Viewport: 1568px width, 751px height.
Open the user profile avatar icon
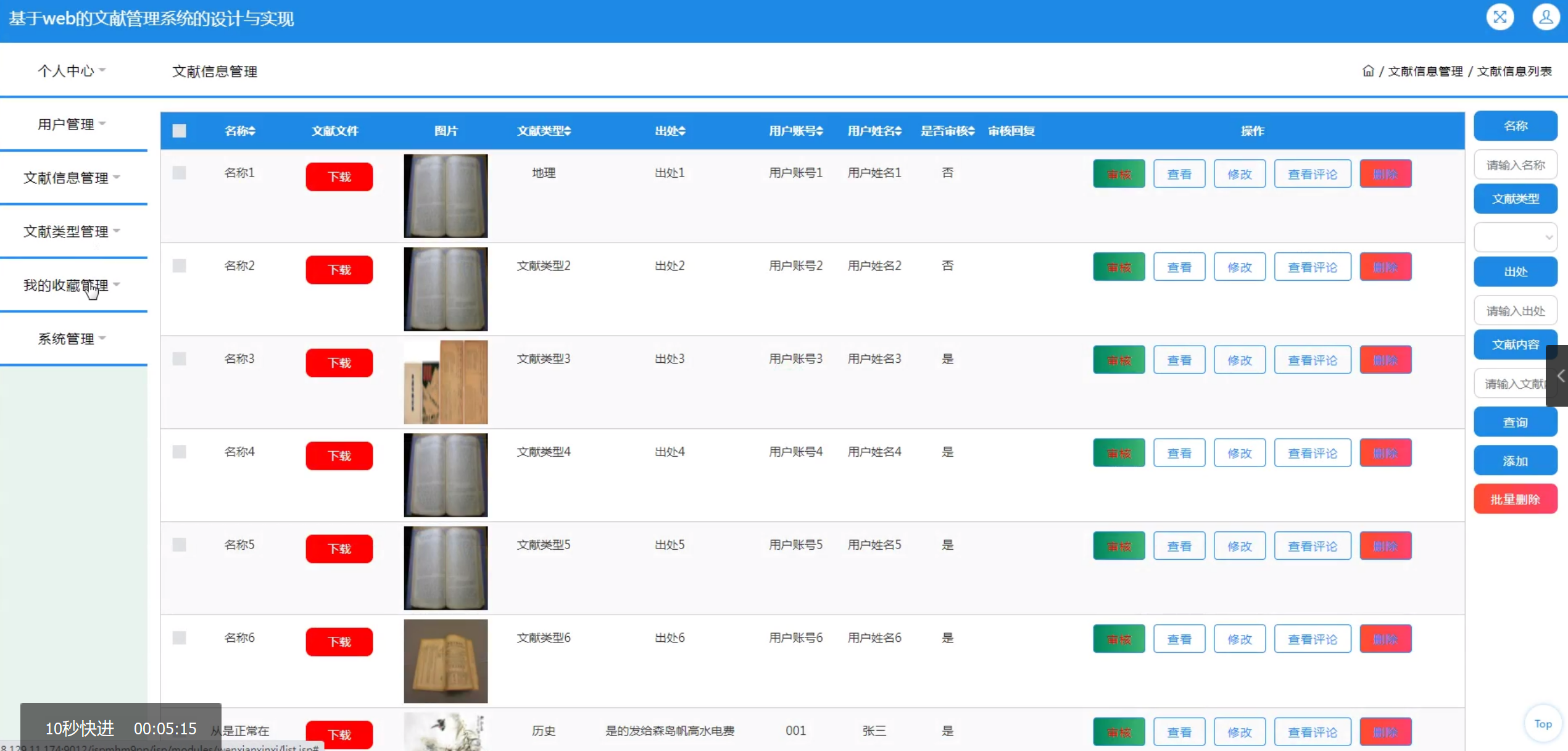(x=1546, y=17)
